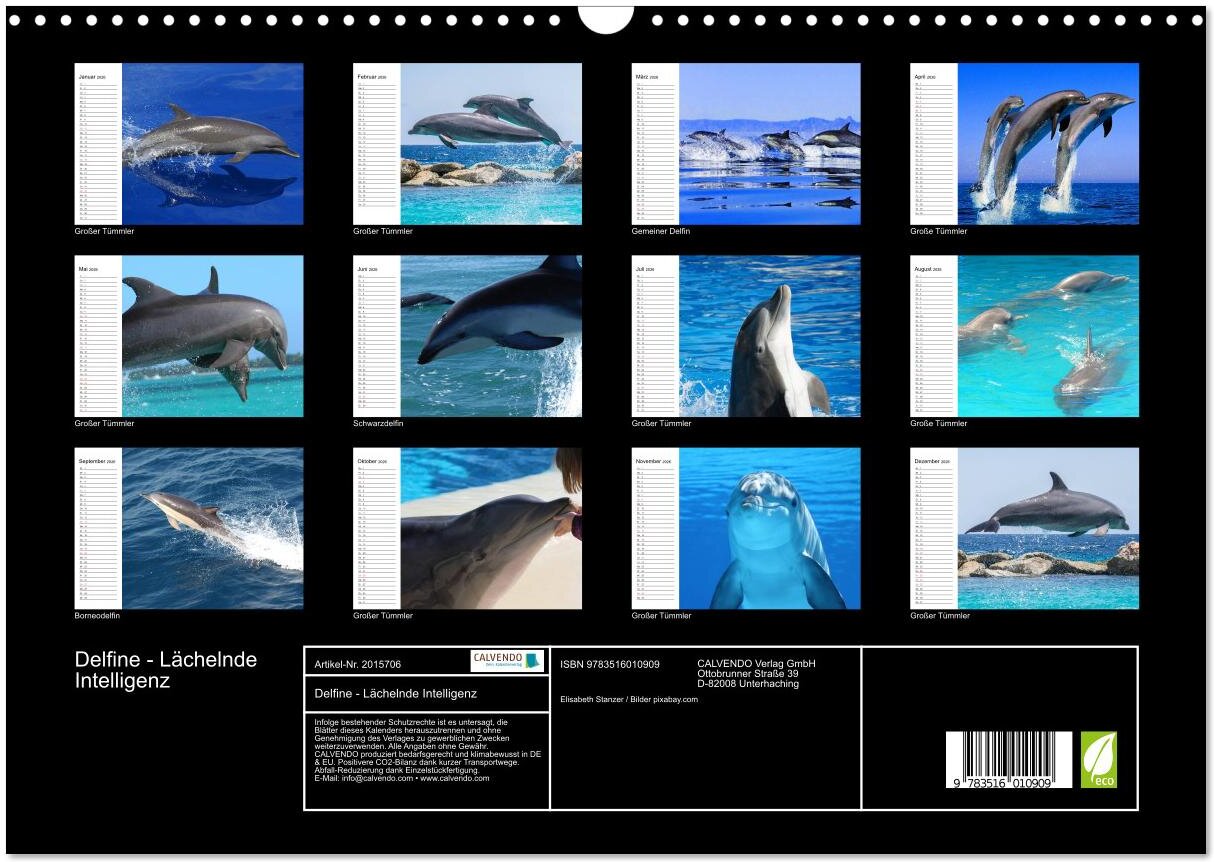
Task: Click 'ISBN 9783516010909' text
Action: pyautogui.click(x=610, y=664)
